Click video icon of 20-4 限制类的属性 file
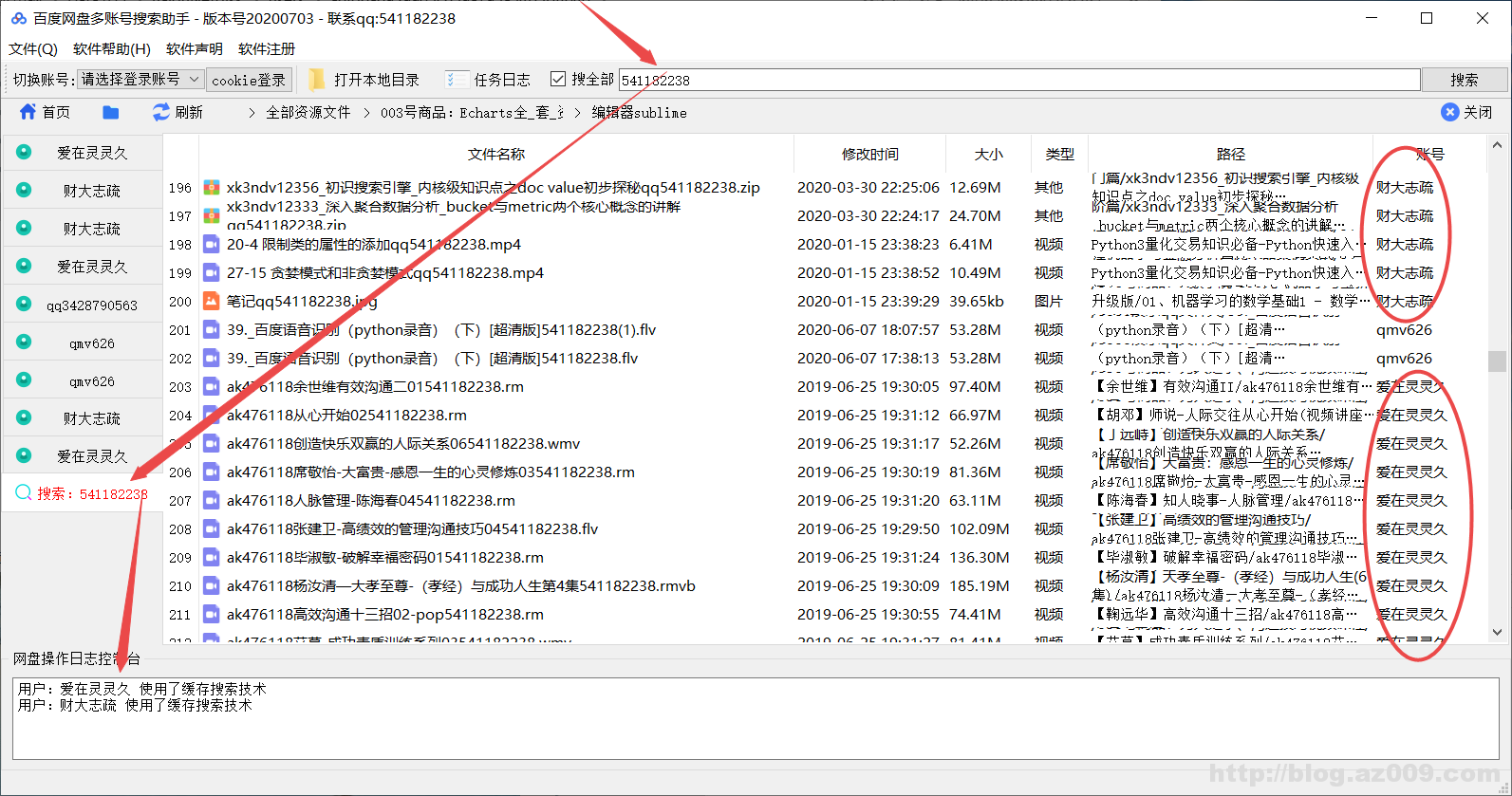The height and width of the screenshot is (796, 1512). [212, 245]
